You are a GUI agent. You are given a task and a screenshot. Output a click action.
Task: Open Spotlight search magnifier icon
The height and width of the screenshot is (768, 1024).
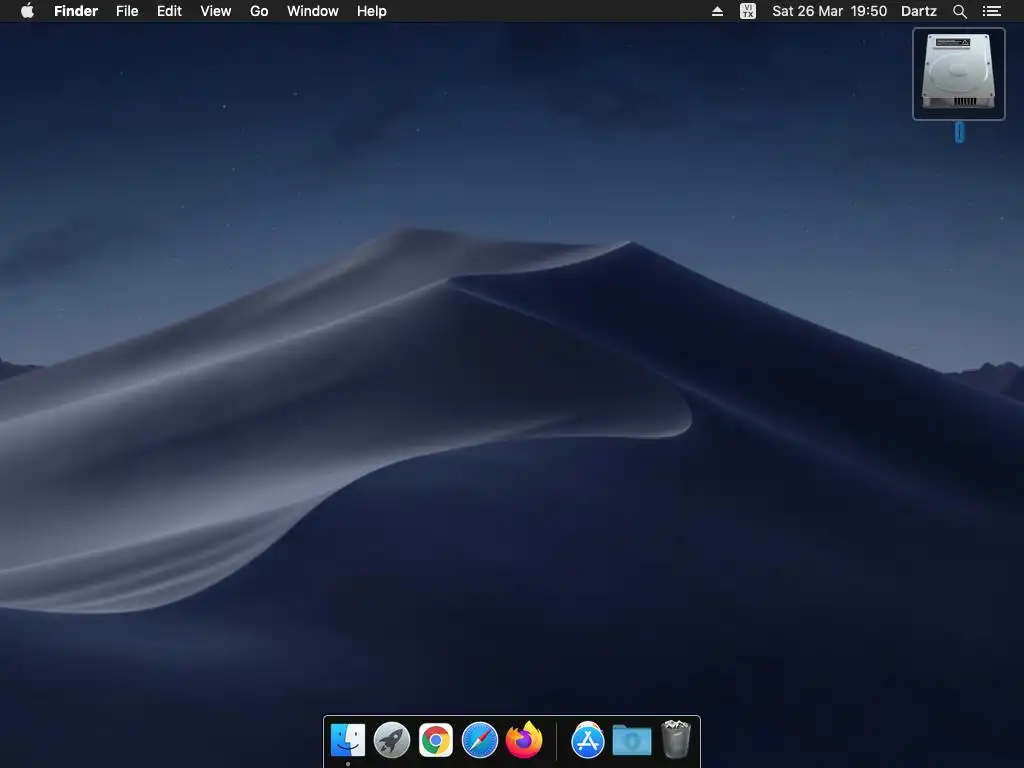tap(959, 11)
